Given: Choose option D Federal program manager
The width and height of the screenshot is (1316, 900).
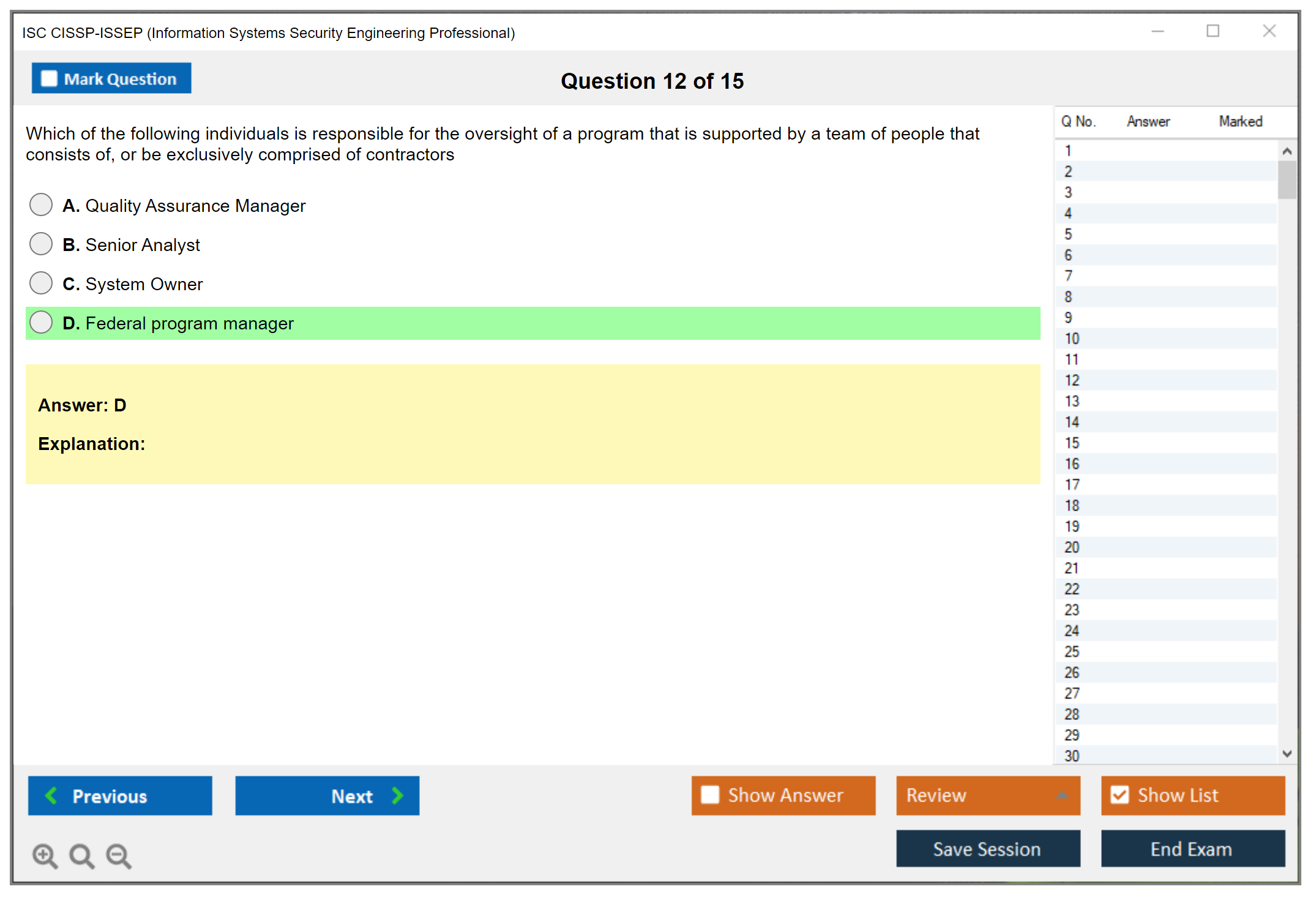Looking at the screenshot, I should (x=41, y=323).
